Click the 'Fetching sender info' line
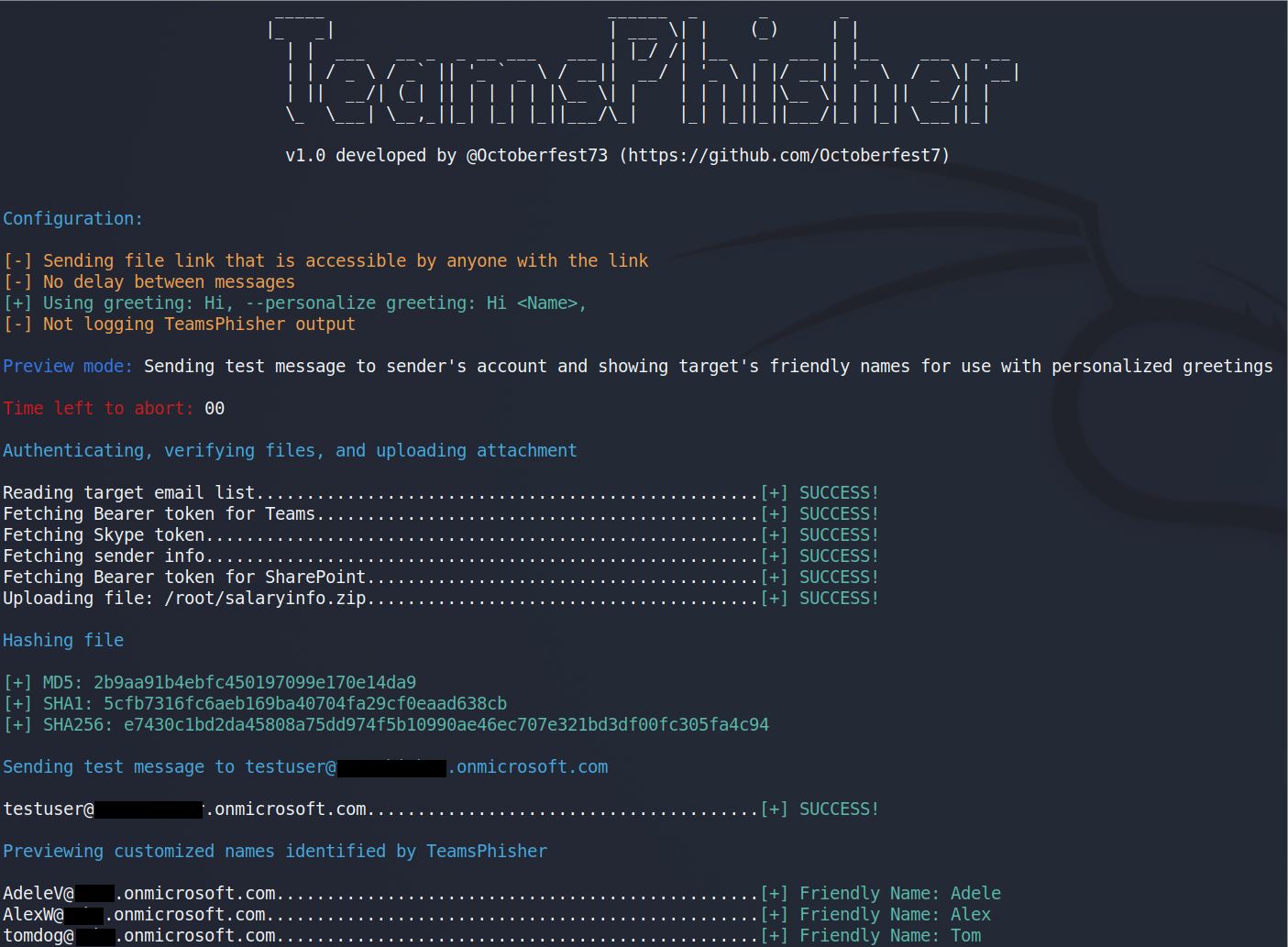This screenshot has height=947, width=1288. pyautogui.click(x=441, y=556)
